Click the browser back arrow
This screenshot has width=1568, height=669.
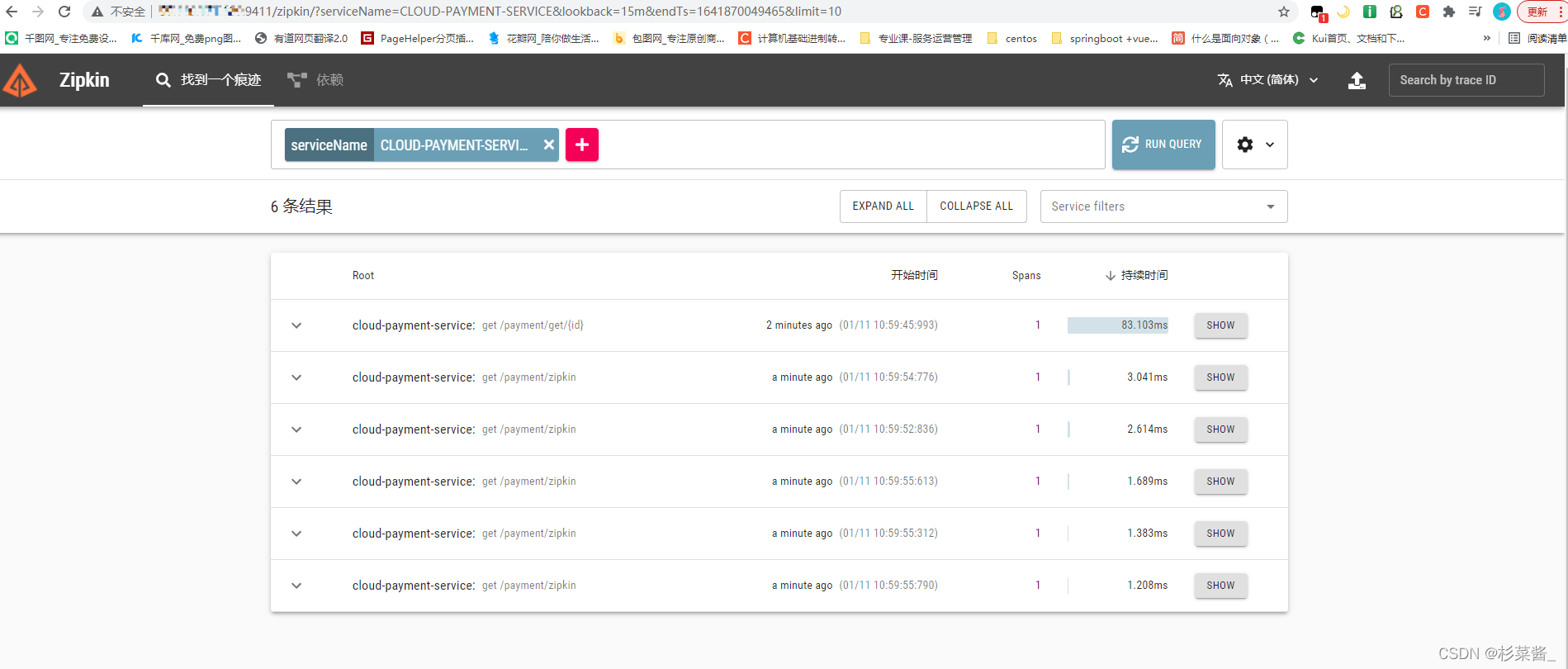coord(12,12)
